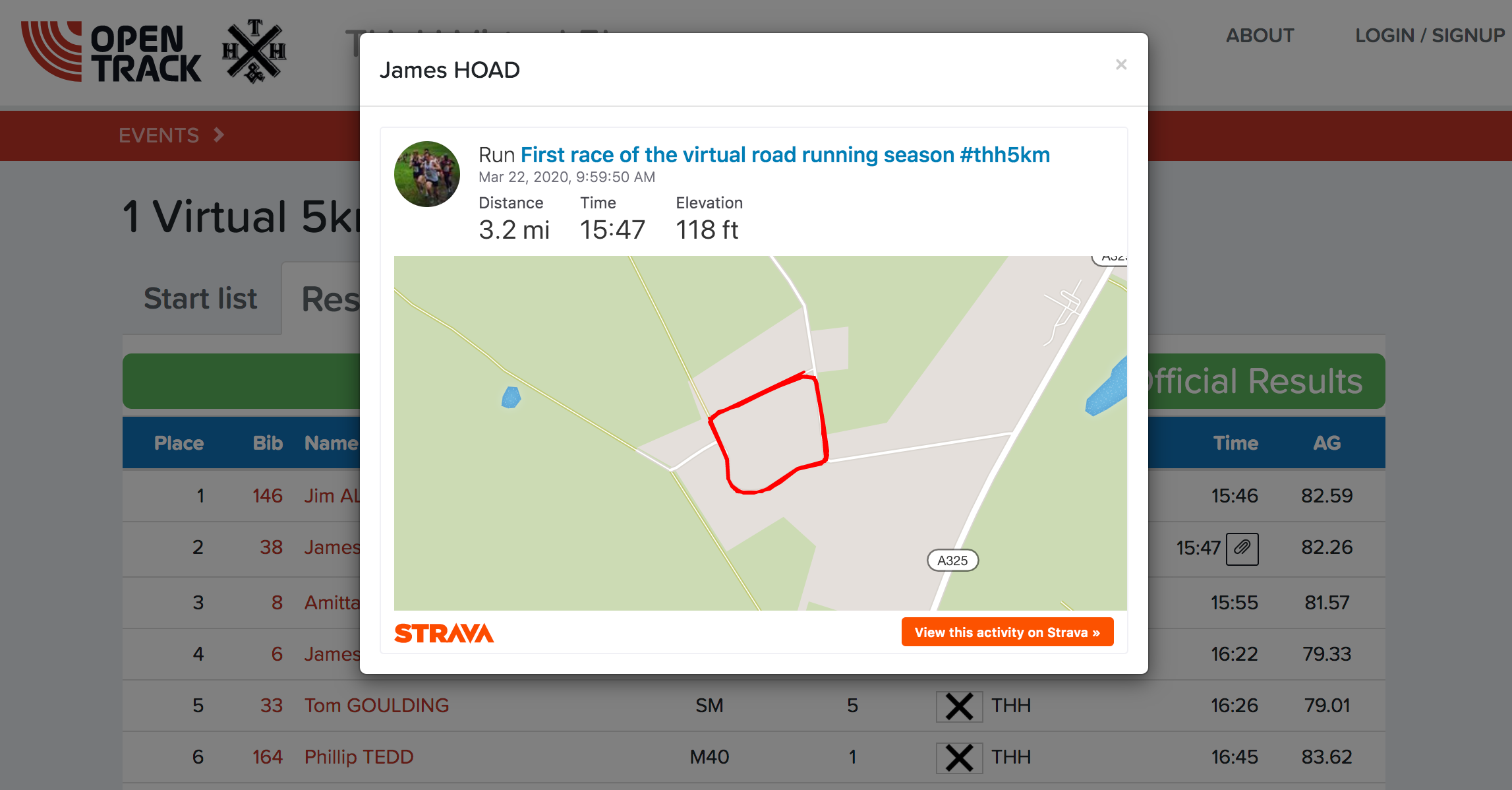Click bib number 146 link
This screenshot has height=790, width=1512.
click(x=267, y=496)
